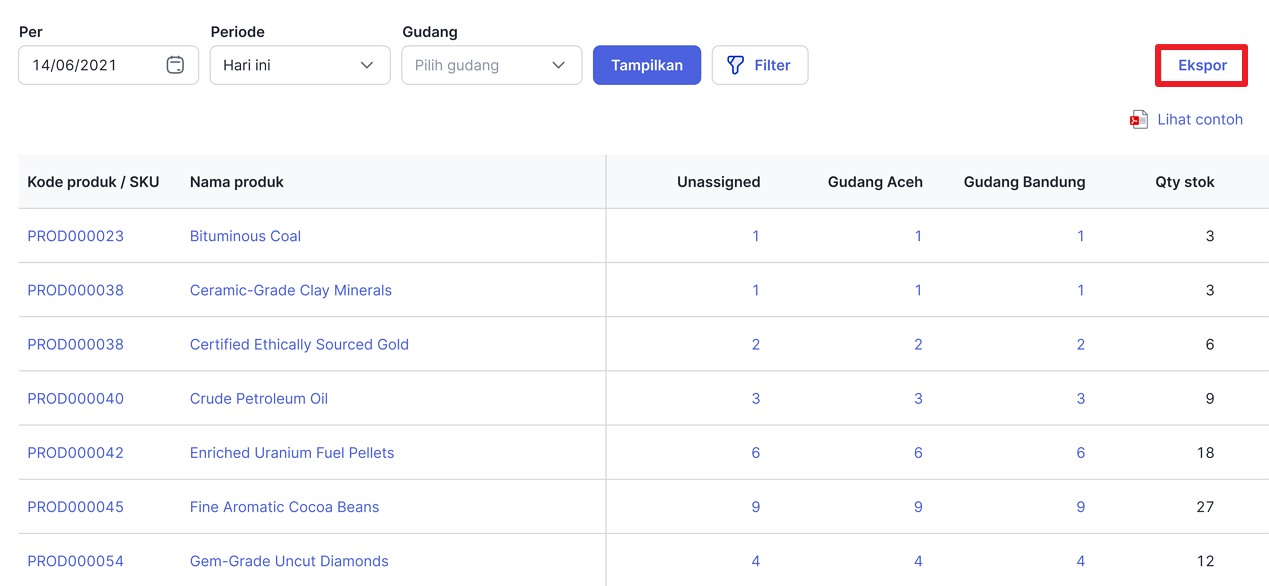The image size is (1269, 586).
Task: Click the Unassigned column header
Action: coord(718,182)
